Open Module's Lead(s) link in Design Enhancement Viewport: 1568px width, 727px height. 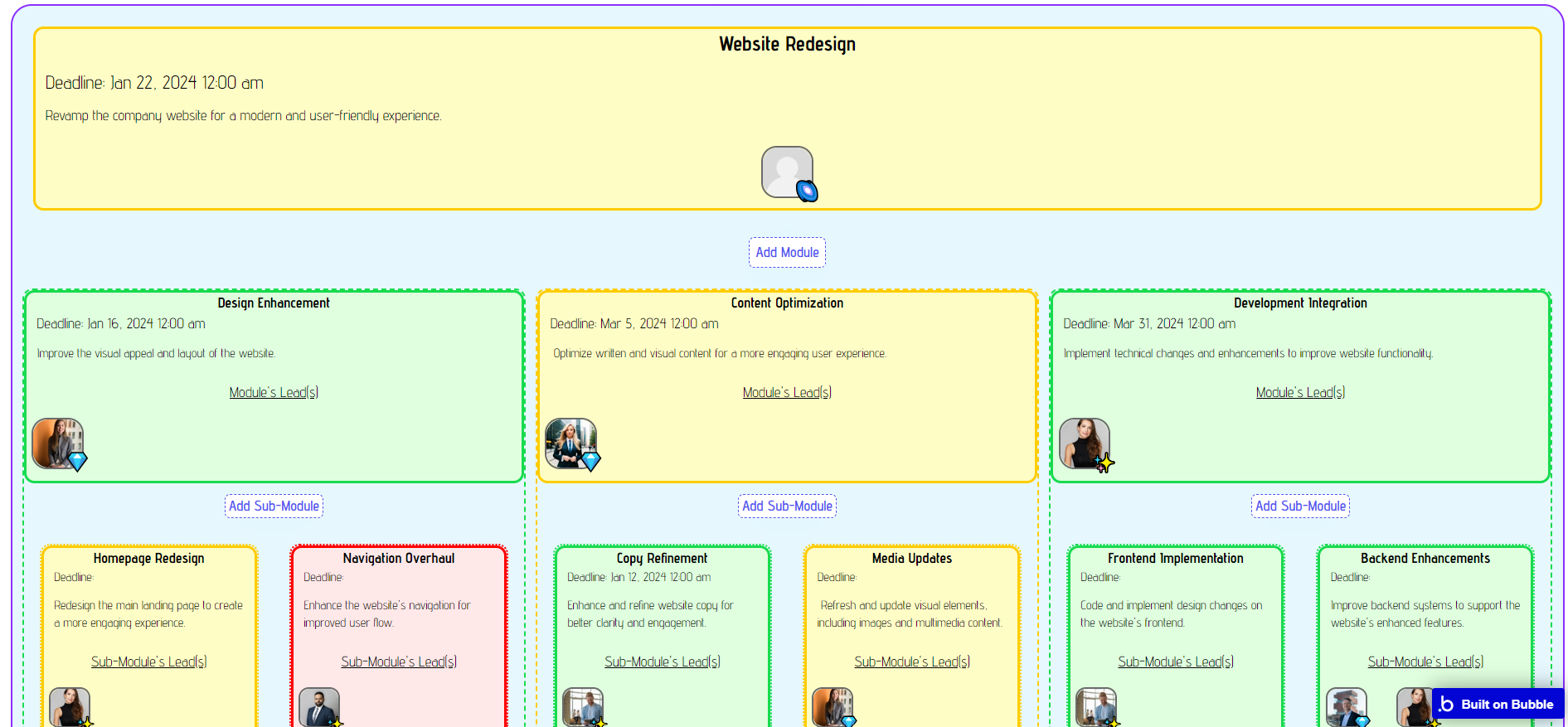click(x=274, y=392)
